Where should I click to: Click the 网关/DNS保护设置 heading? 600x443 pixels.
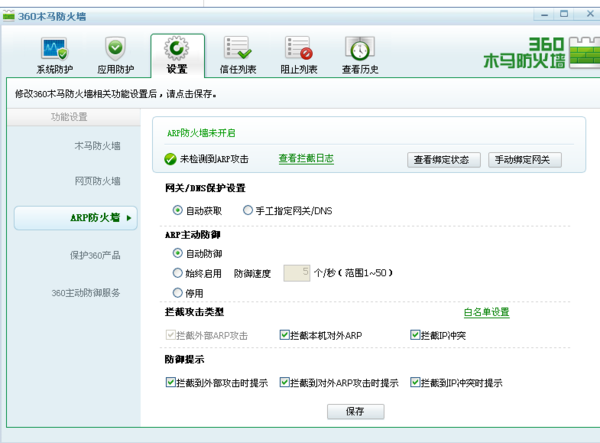[205, 188]
